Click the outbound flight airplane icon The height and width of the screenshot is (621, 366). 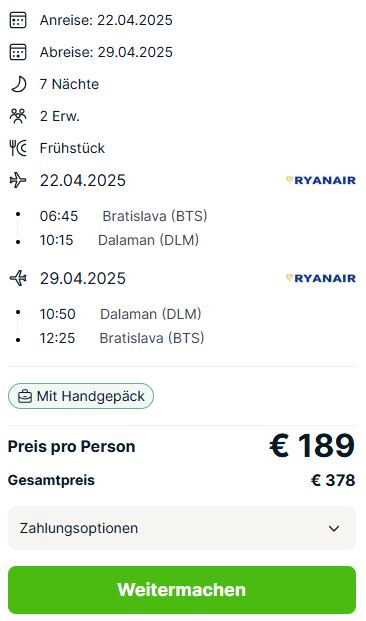(18, 181)
